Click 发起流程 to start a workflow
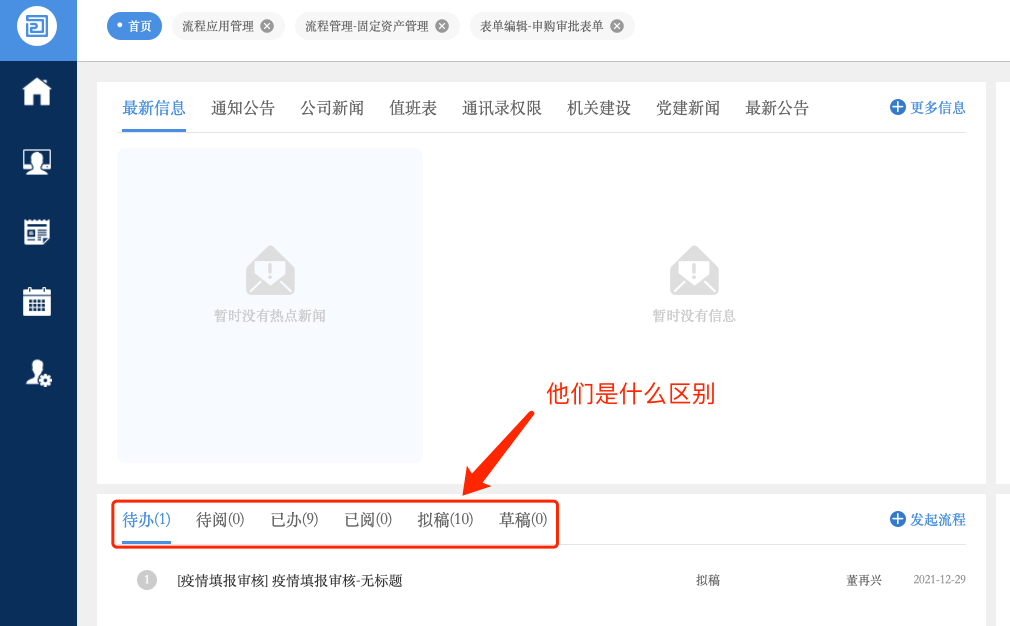Viewport: 1010px width, 626px height. click(x=928, y=519)
